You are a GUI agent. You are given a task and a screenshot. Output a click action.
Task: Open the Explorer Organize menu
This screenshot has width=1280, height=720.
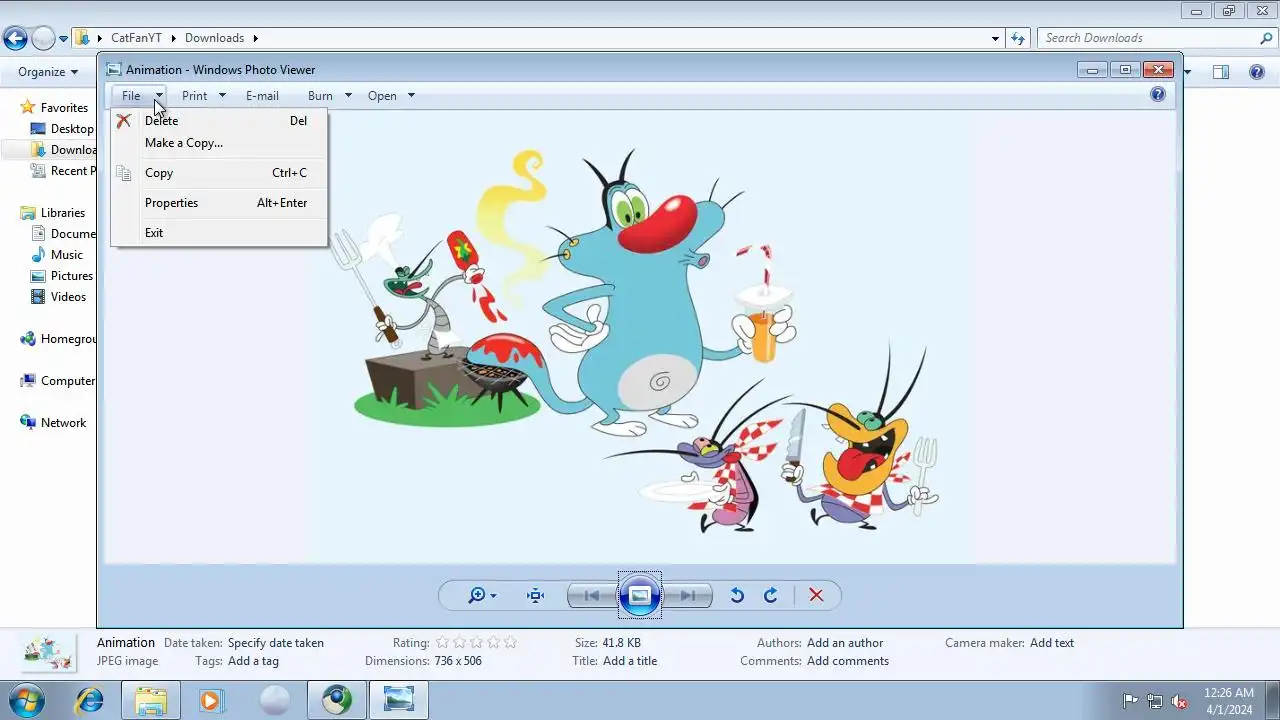click(x=48, y=72)
